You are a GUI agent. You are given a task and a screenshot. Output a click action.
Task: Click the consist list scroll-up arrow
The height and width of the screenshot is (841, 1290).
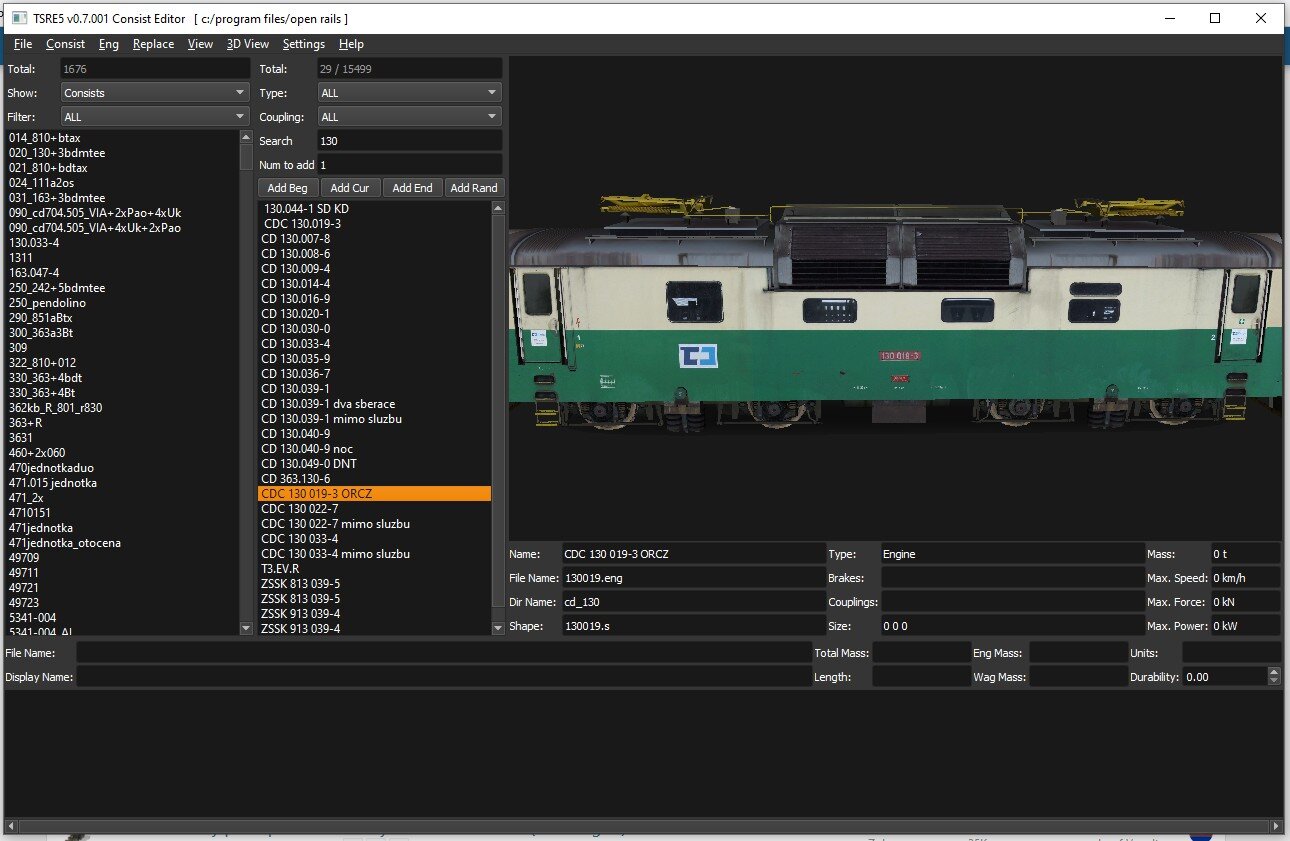point(247,137)
